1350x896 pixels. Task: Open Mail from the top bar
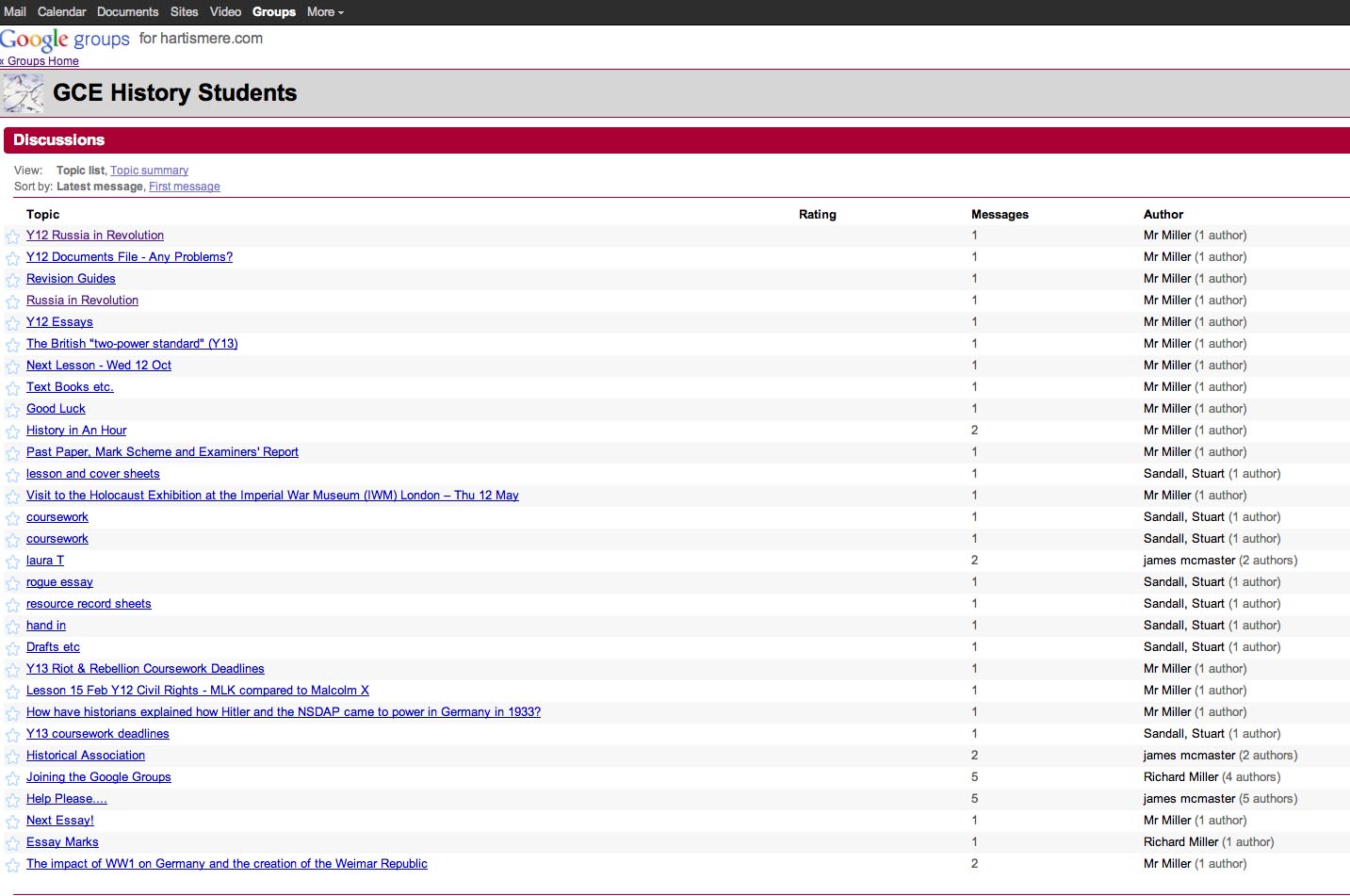click(15, 12)
